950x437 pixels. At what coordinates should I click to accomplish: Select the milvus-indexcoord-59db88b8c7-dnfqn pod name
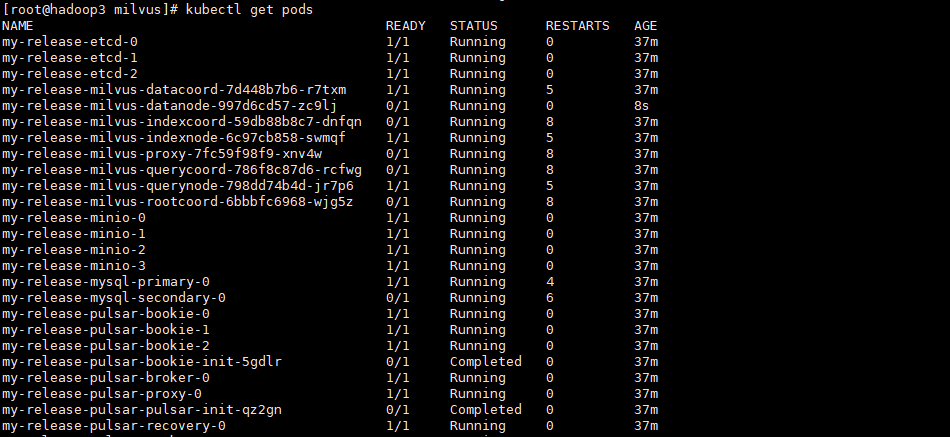[182, 122]
